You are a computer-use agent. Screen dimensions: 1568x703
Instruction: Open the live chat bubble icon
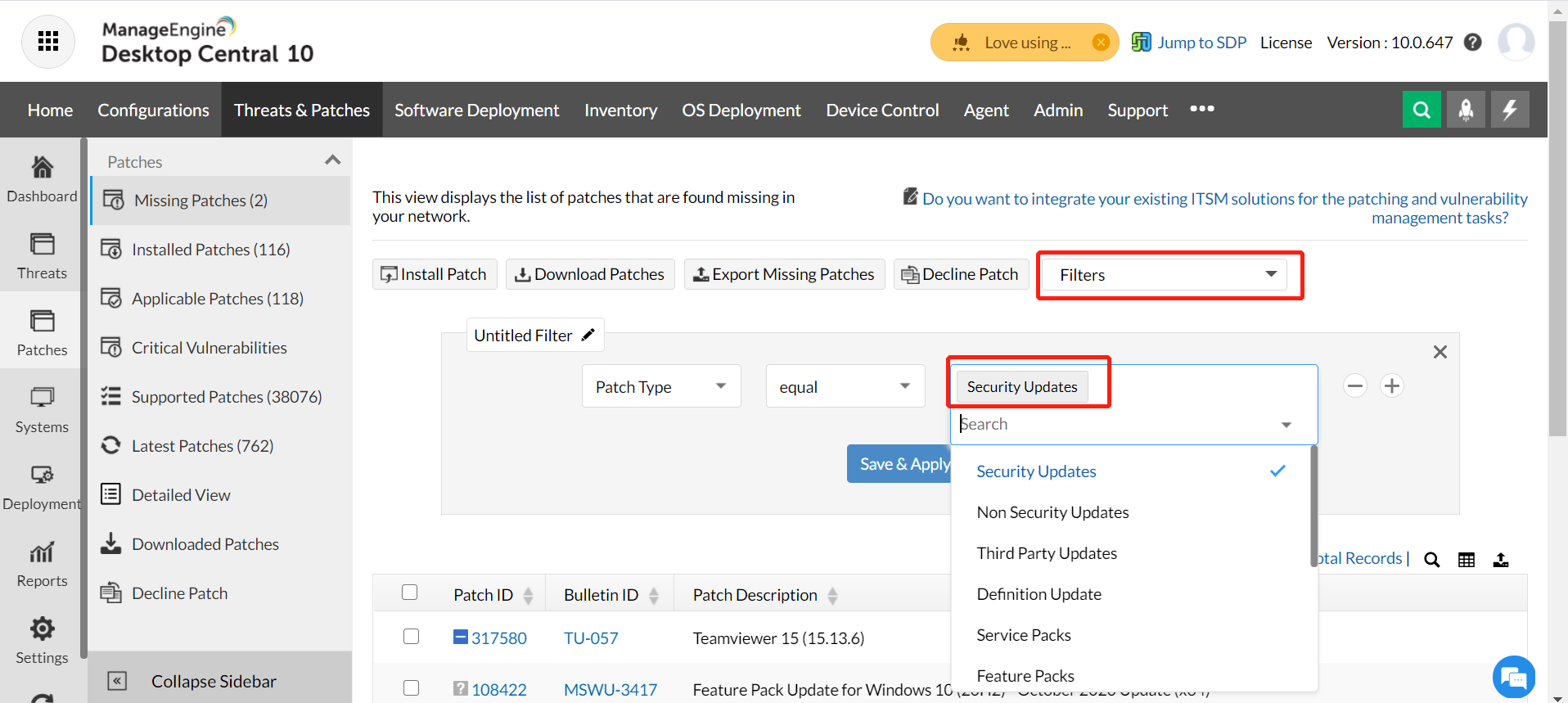tap(1514, 678)
